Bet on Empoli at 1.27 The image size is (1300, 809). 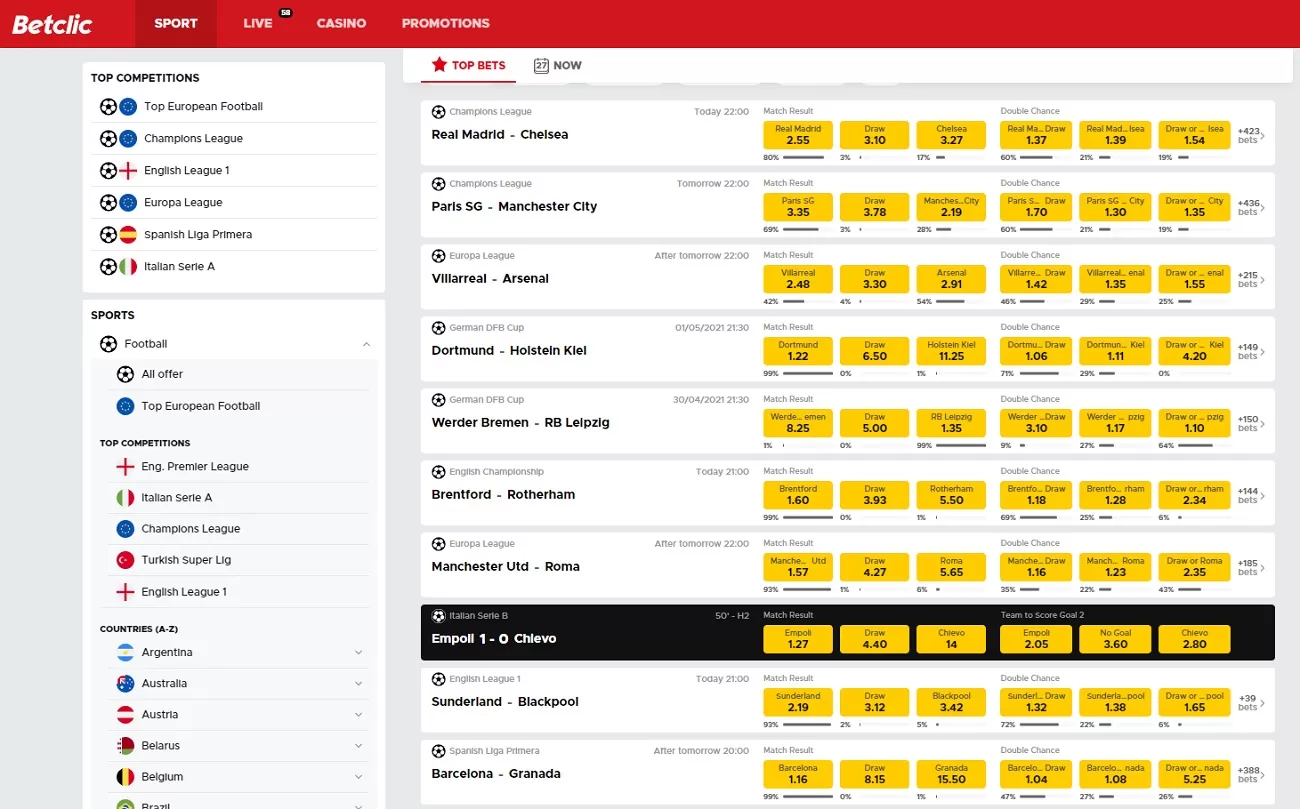[798, 639]
